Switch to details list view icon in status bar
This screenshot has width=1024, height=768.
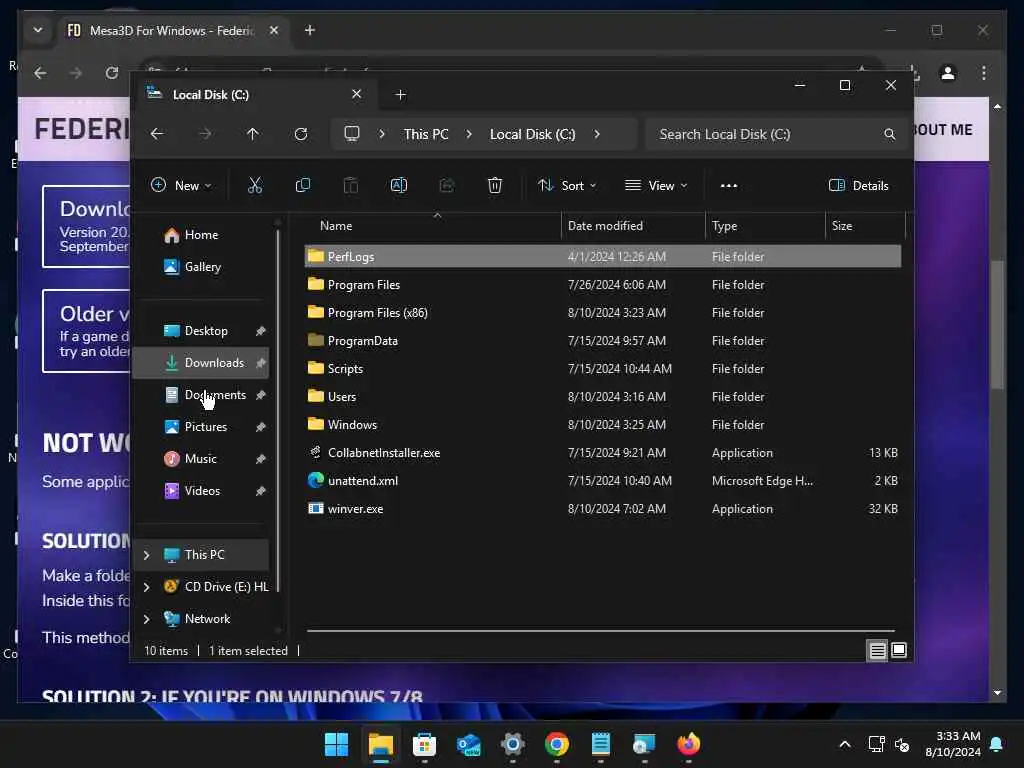coord(877,650)
